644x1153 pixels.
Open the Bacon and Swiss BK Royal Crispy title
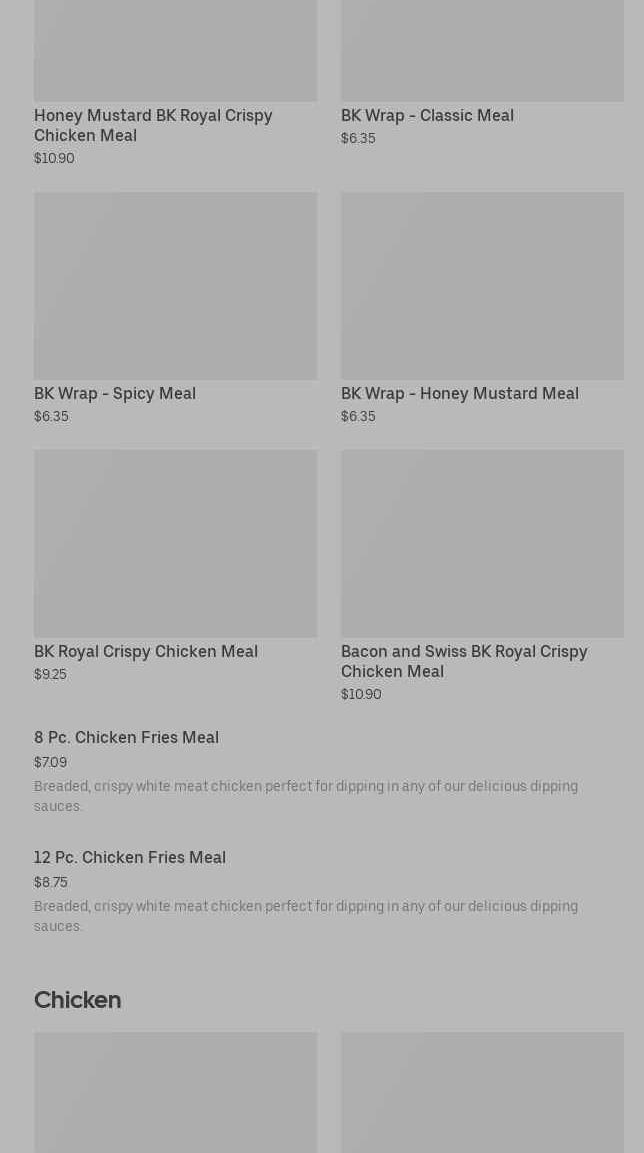click(x=464, y=662)
